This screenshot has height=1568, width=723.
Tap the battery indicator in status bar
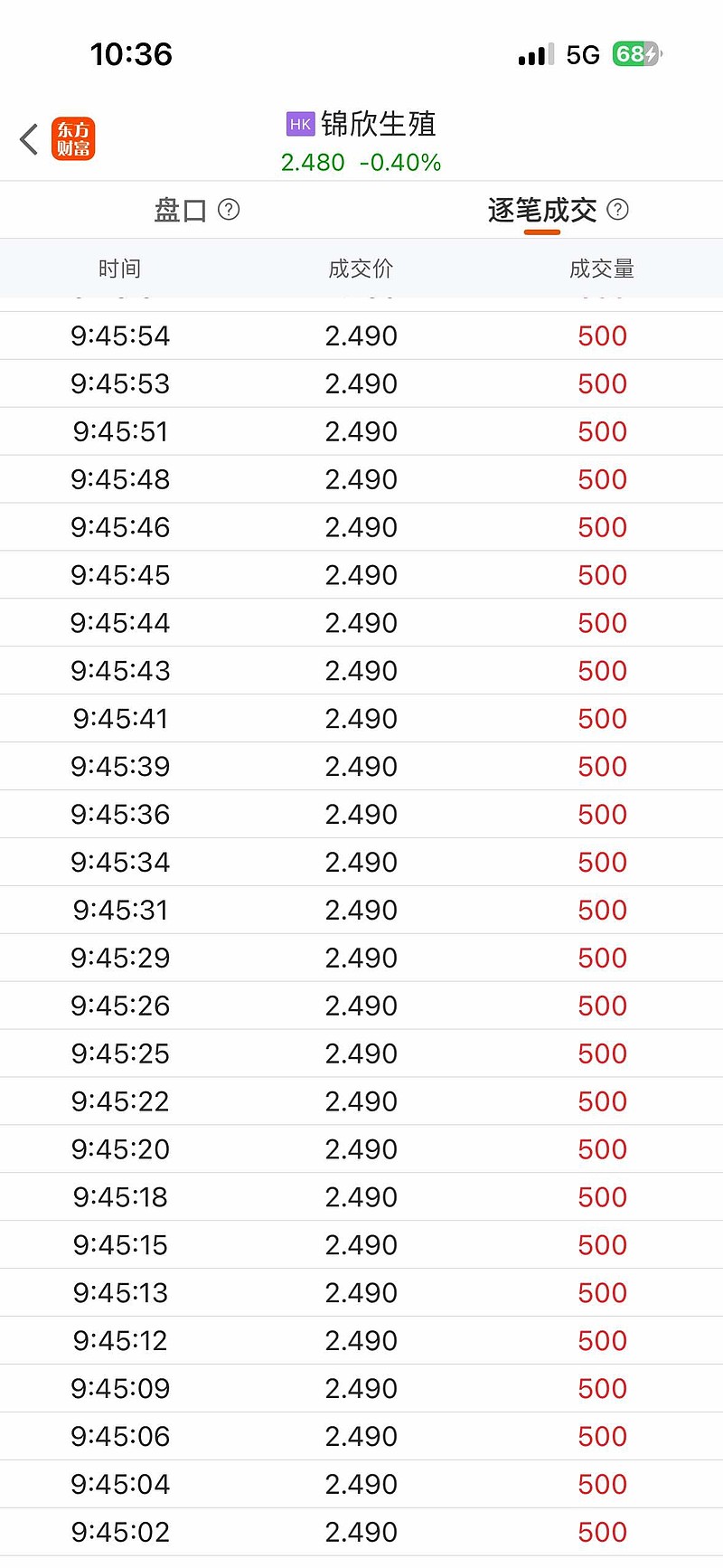(x=637, y=54)
